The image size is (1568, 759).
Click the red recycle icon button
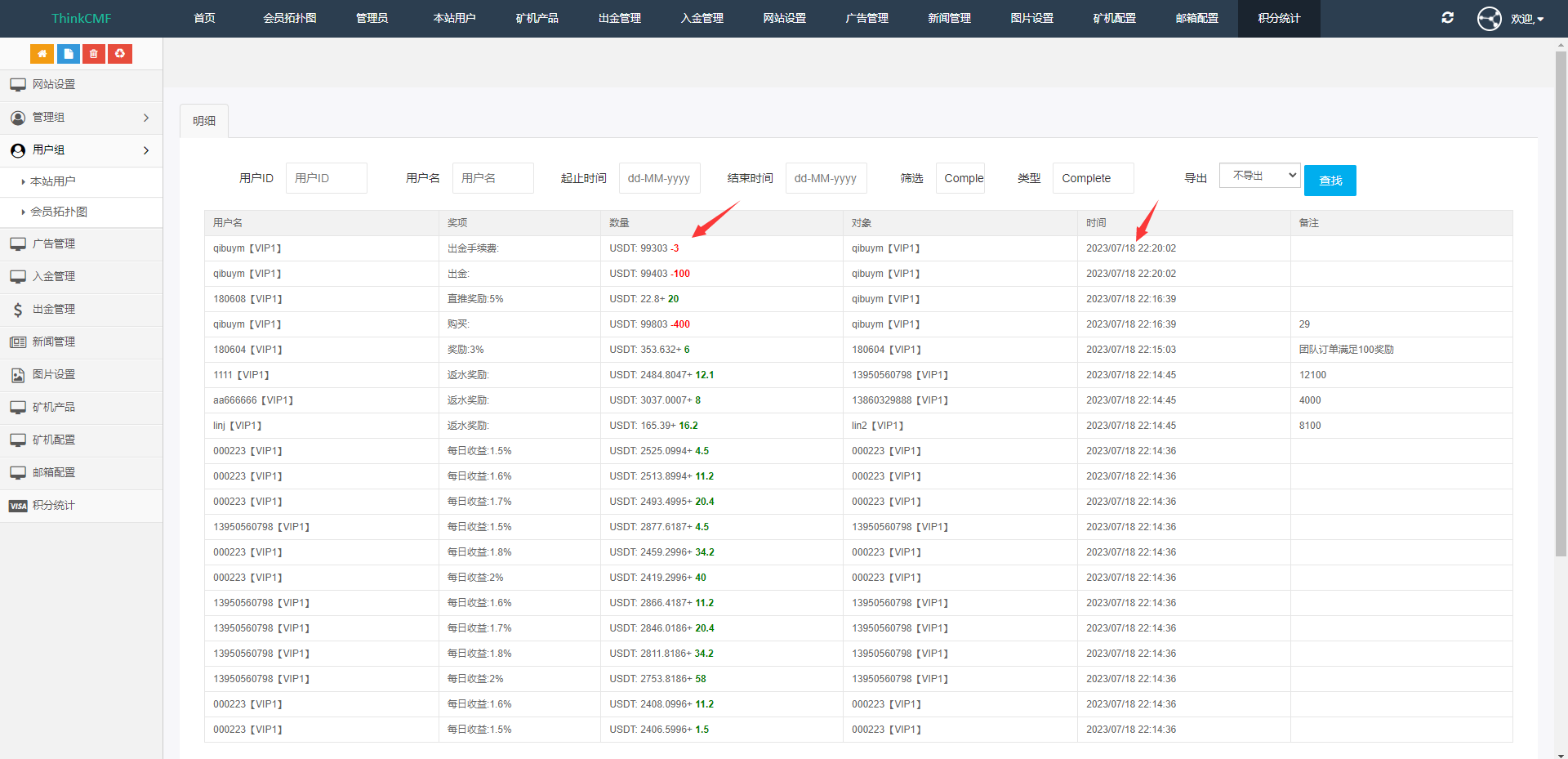tap(120, 54)
